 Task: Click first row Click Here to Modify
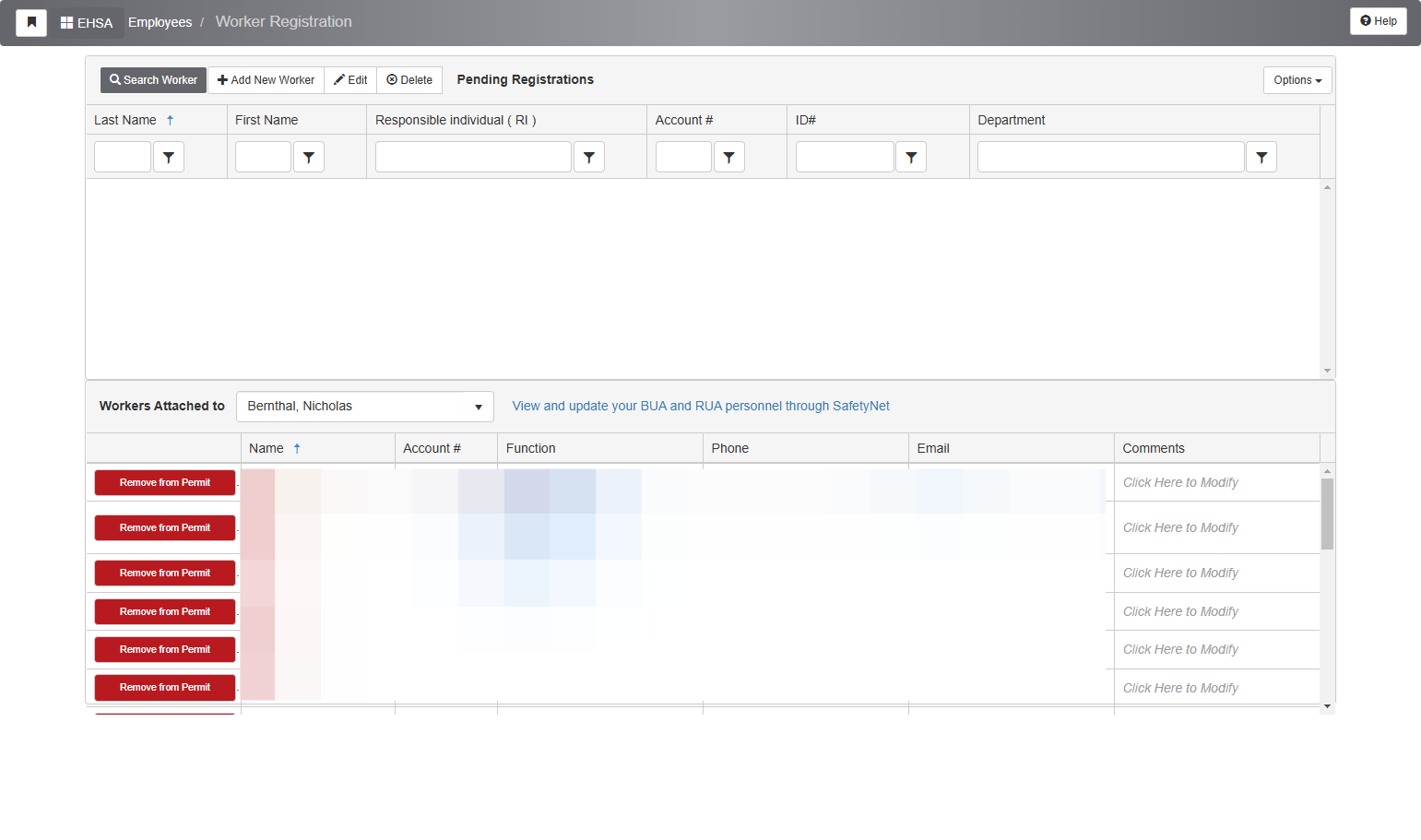[1180, 482]
